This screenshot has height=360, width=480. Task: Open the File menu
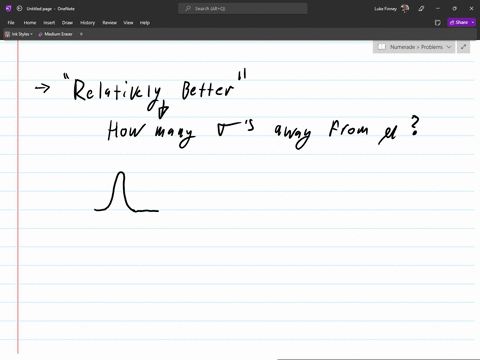[x=11, y=23]
